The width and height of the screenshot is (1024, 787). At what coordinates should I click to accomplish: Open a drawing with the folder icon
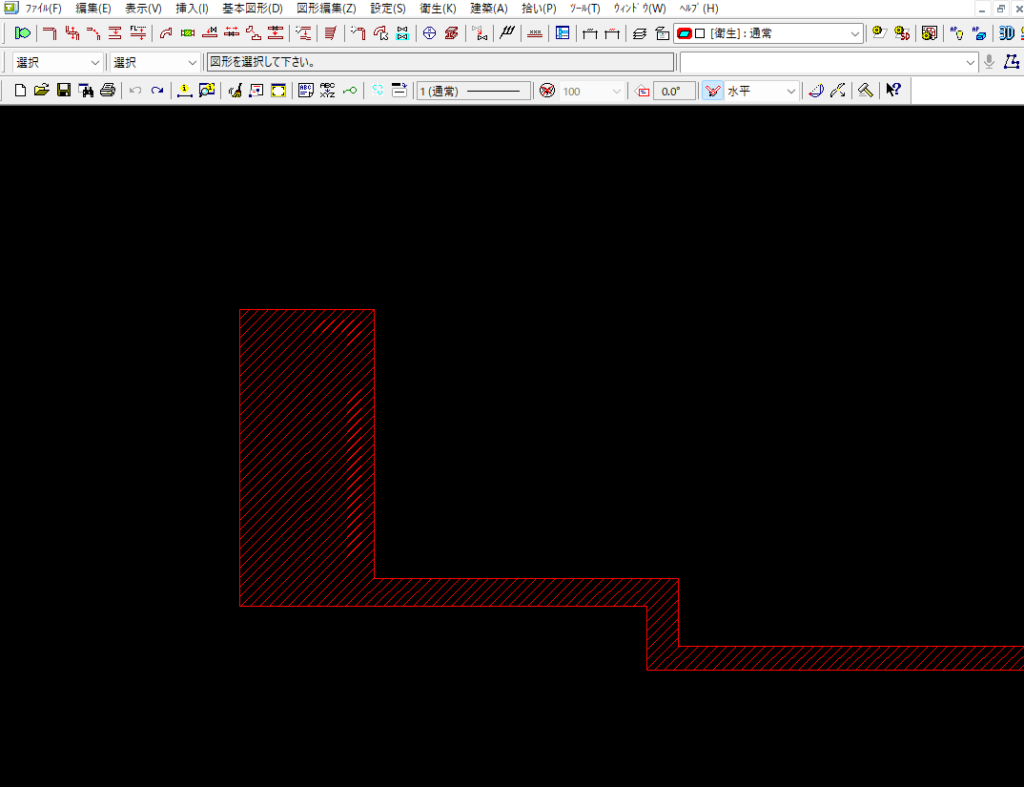pyautogui.click(x=41, y=91)
